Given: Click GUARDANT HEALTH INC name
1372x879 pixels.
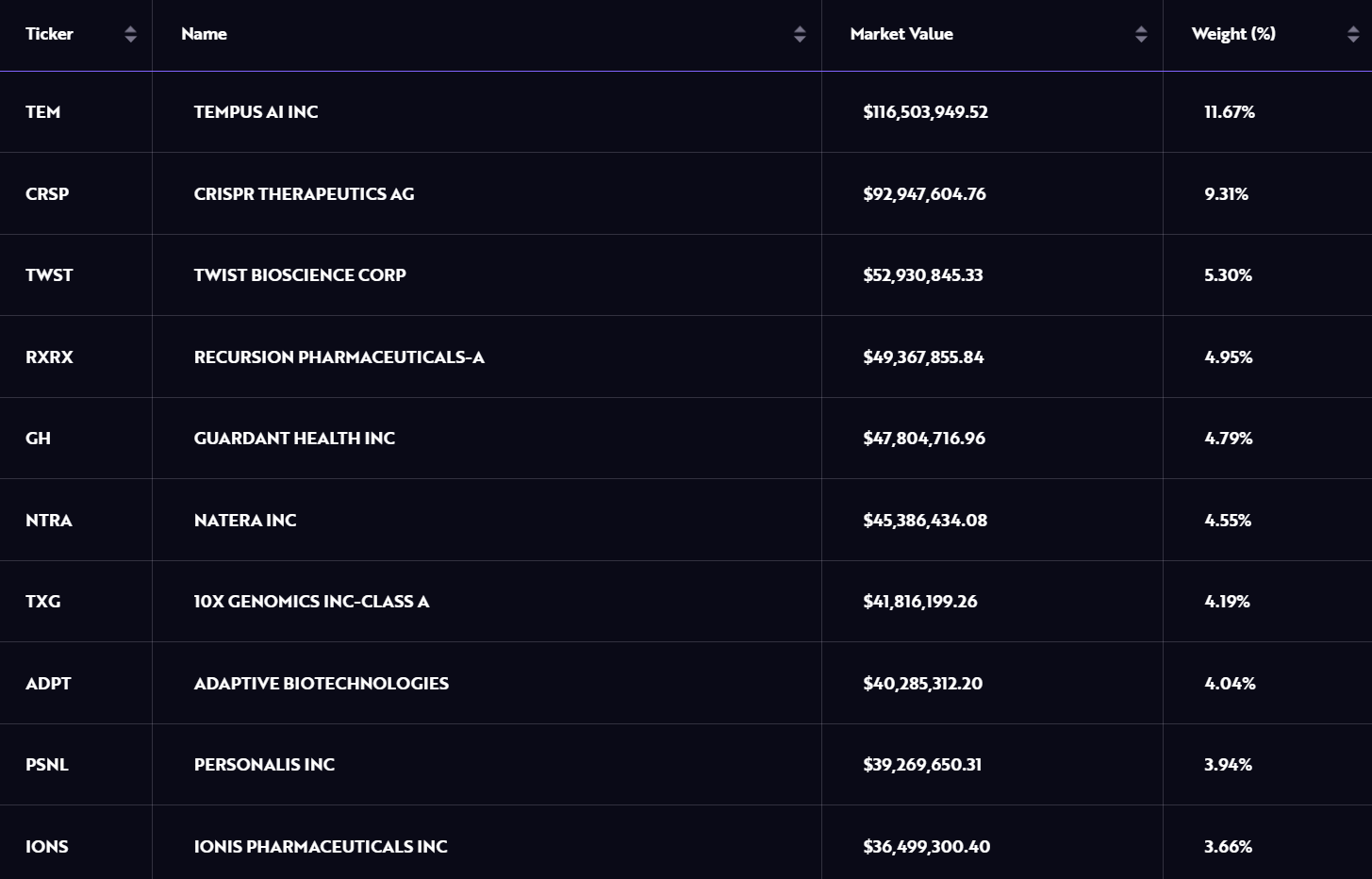Looking at the screenshot, I should click(294, 439).
